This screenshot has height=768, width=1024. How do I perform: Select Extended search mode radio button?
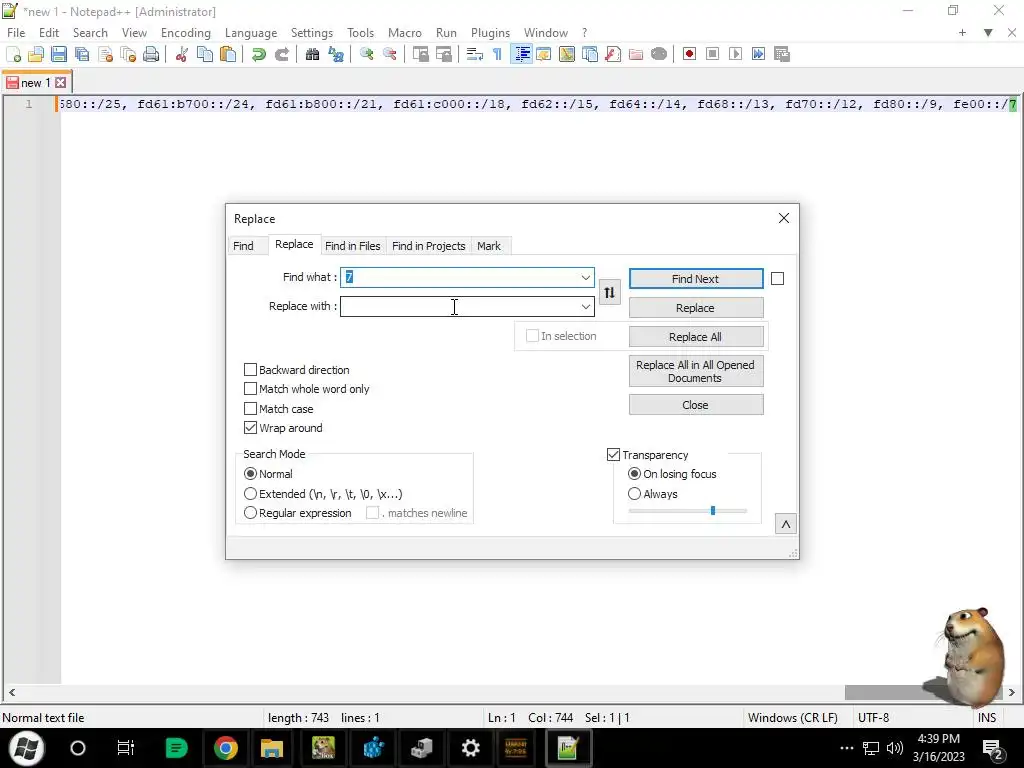click(250, 494)
